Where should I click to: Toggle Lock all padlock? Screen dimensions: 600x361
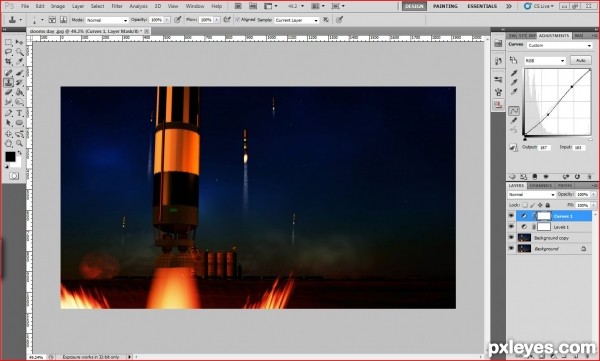[x=548, y=205]
